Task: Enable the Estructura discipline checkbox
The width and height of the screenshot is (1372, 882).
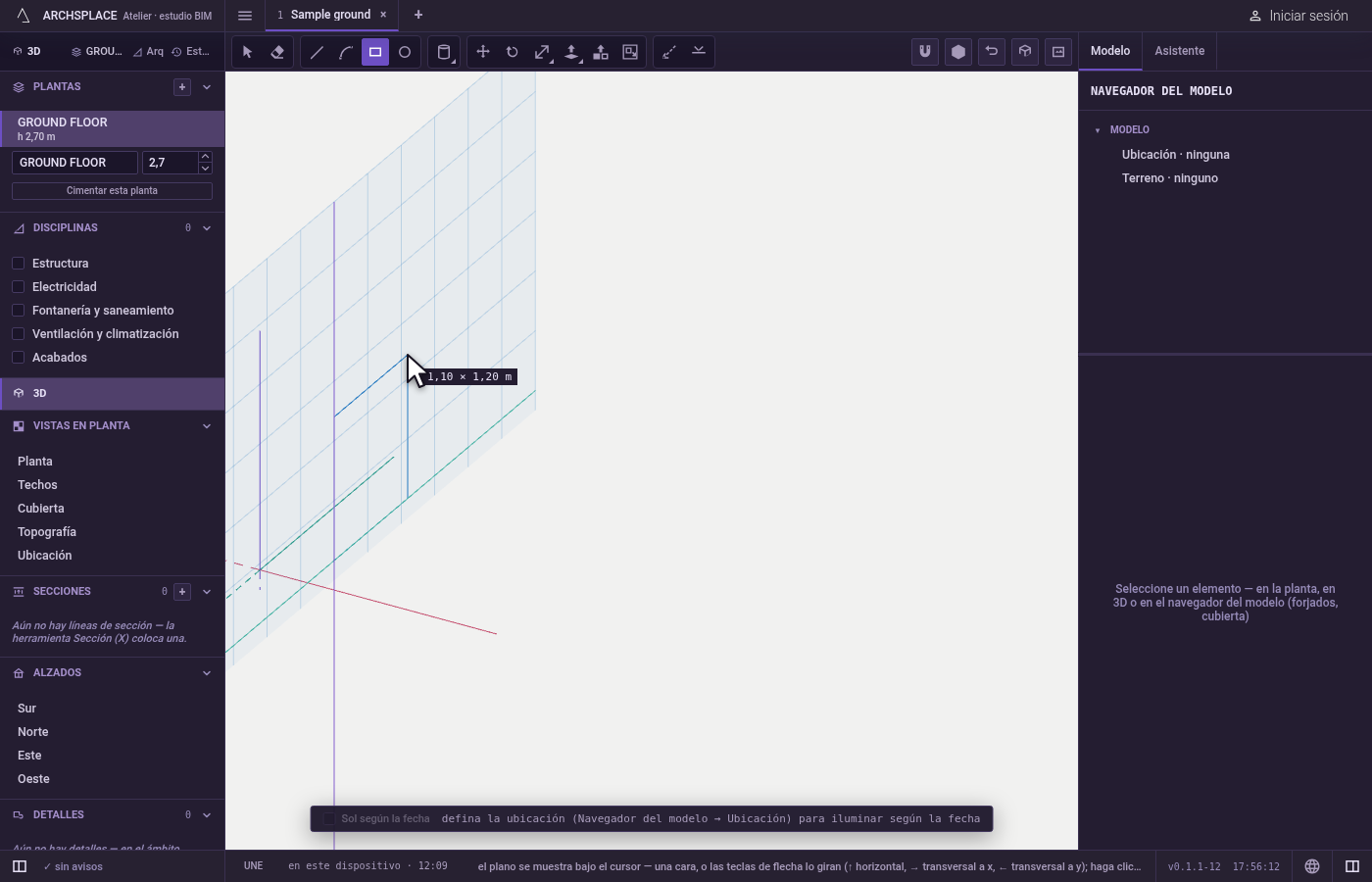Action: [18, 264]
